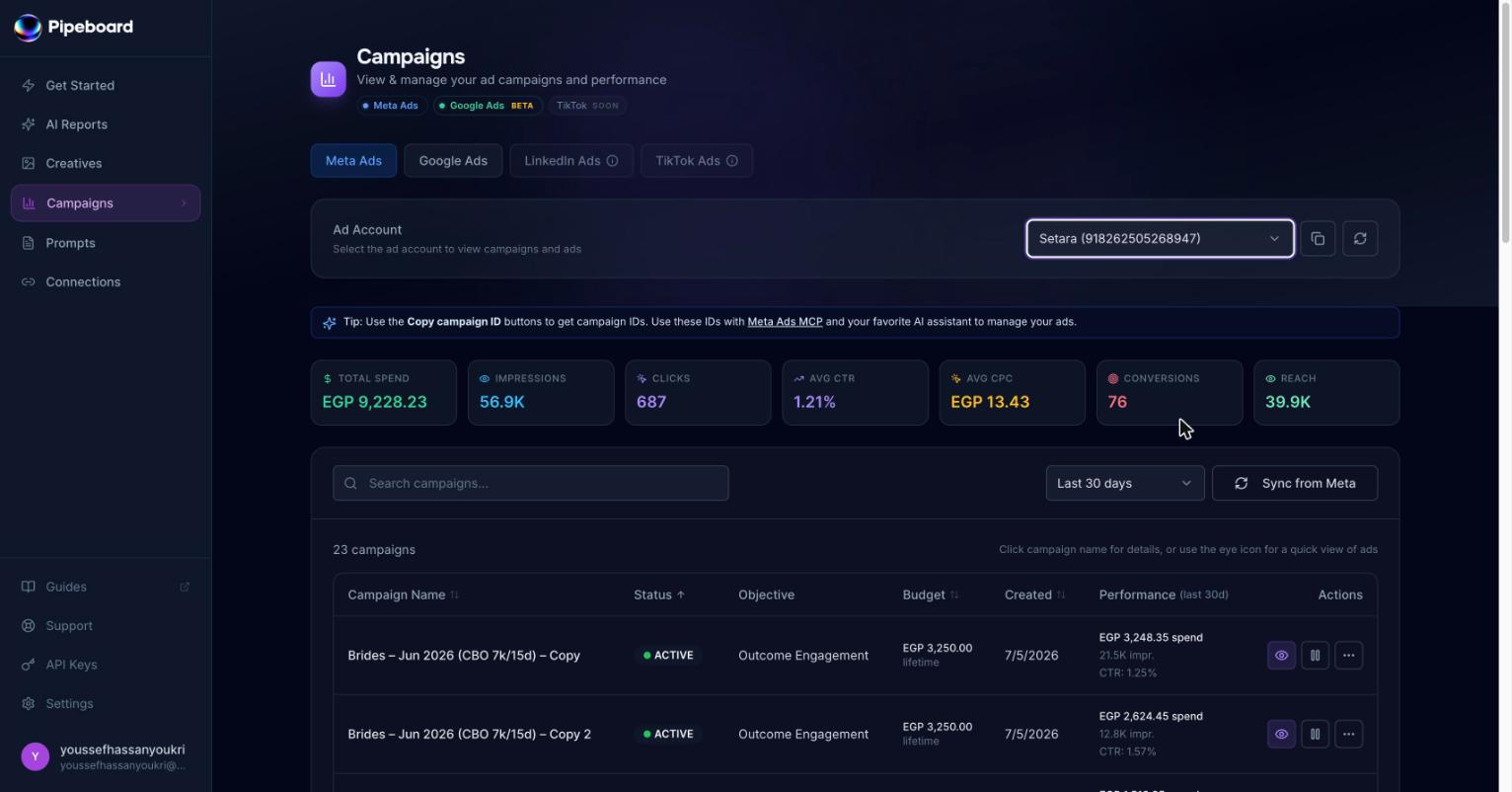Sort by Status column
Image resolution: width=1512 pixels, height=792 pixels.
coord(659,594)
